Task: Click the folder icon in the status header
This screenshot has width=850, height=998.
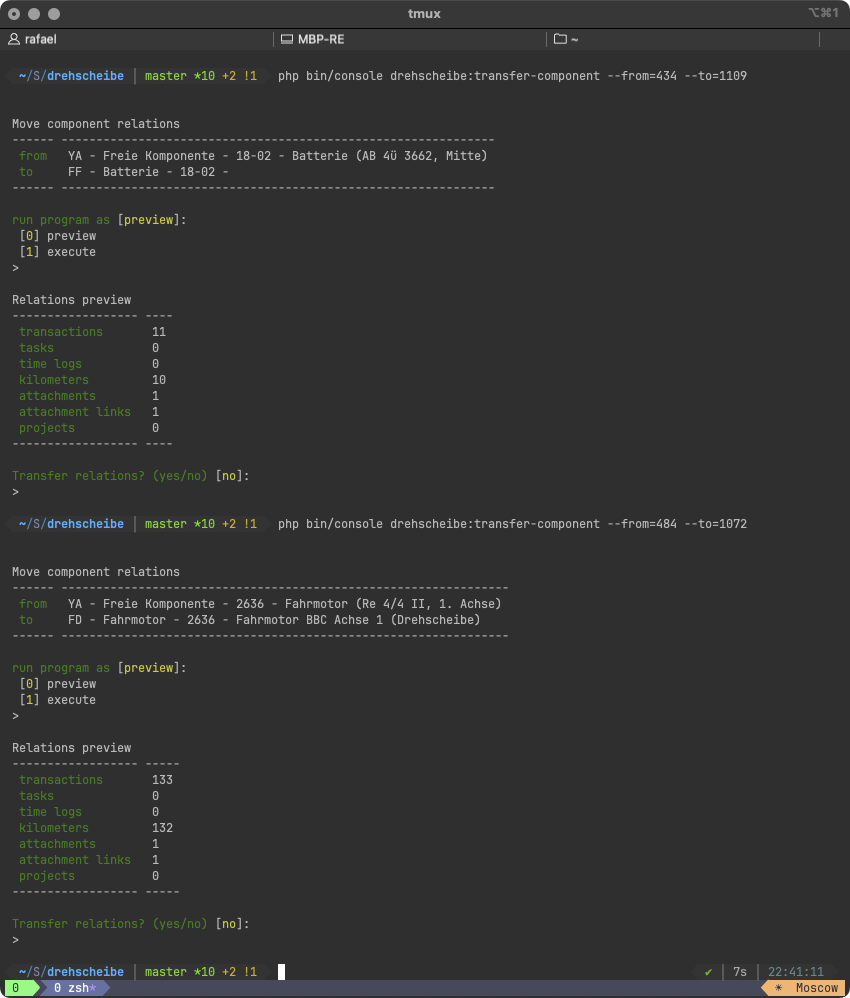Action: tap(560, 39)
